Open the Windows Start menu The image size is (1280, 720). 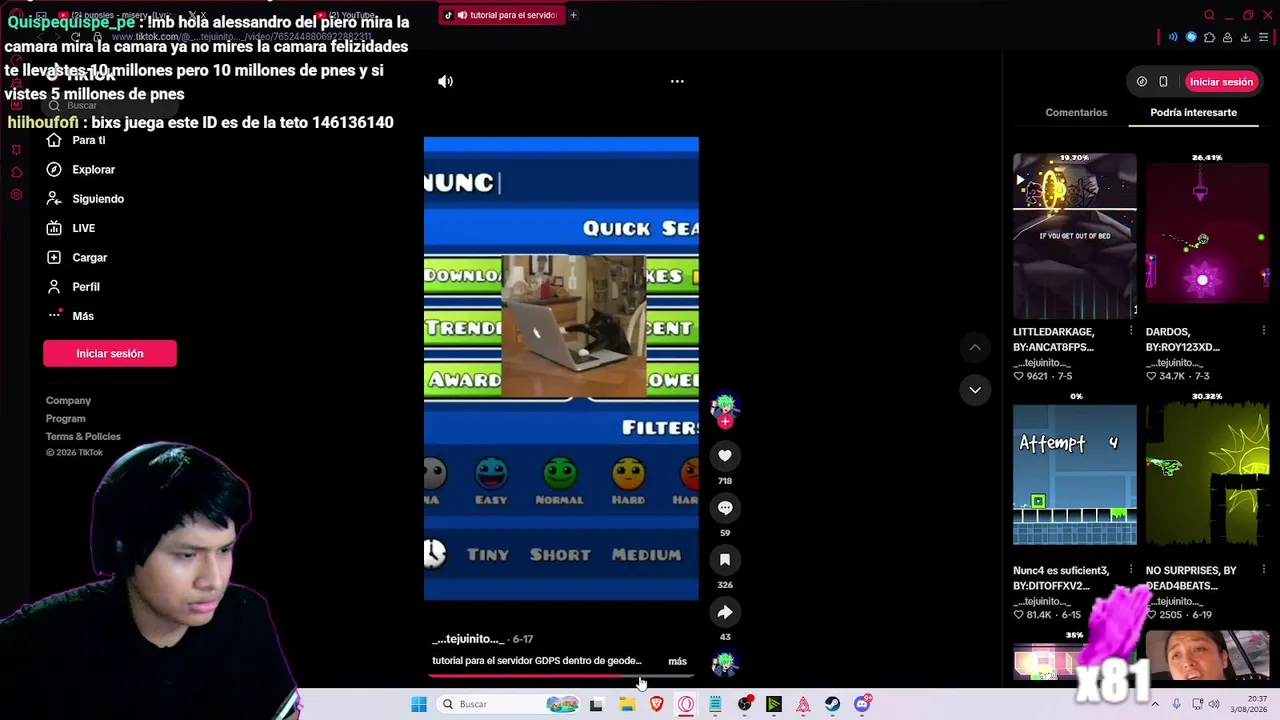click(x=419, y=704)
